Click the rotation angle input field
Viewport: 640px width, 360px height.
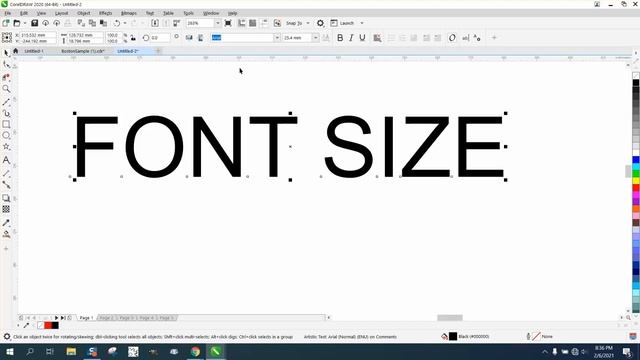pyautogui.click(x=160, y=38)
